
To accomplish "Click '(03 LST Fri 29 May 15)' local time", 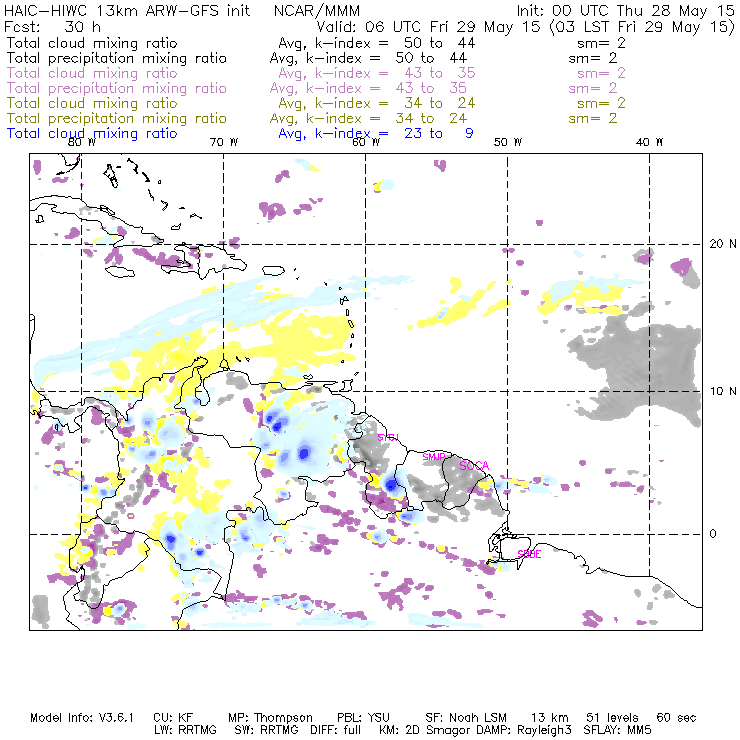I will pos(642,27).
